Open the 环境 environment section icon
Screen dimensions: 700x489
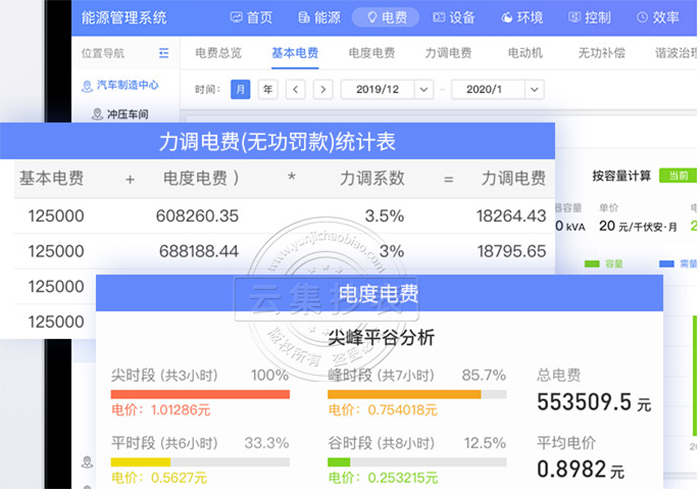click(507, 17)
